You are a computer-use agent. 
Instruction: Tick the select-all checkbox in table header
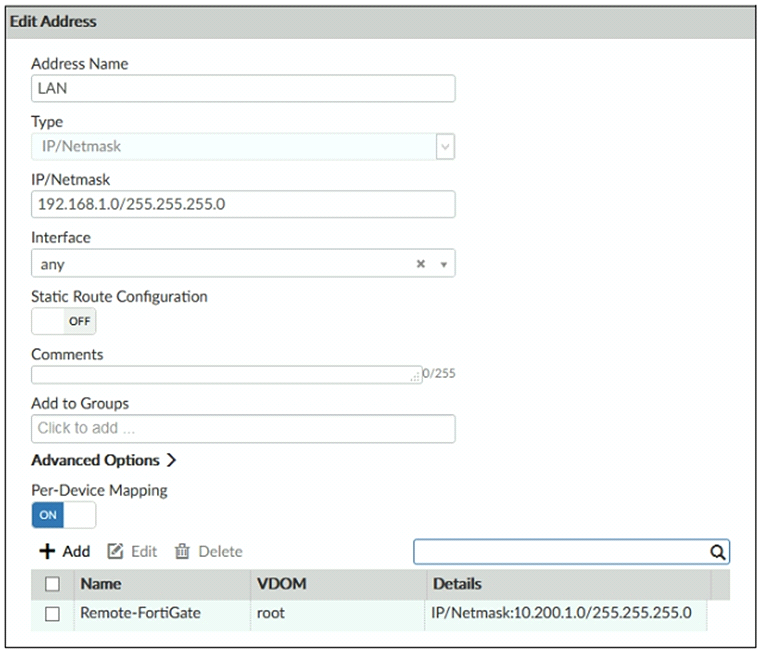[x=53, y=583]
